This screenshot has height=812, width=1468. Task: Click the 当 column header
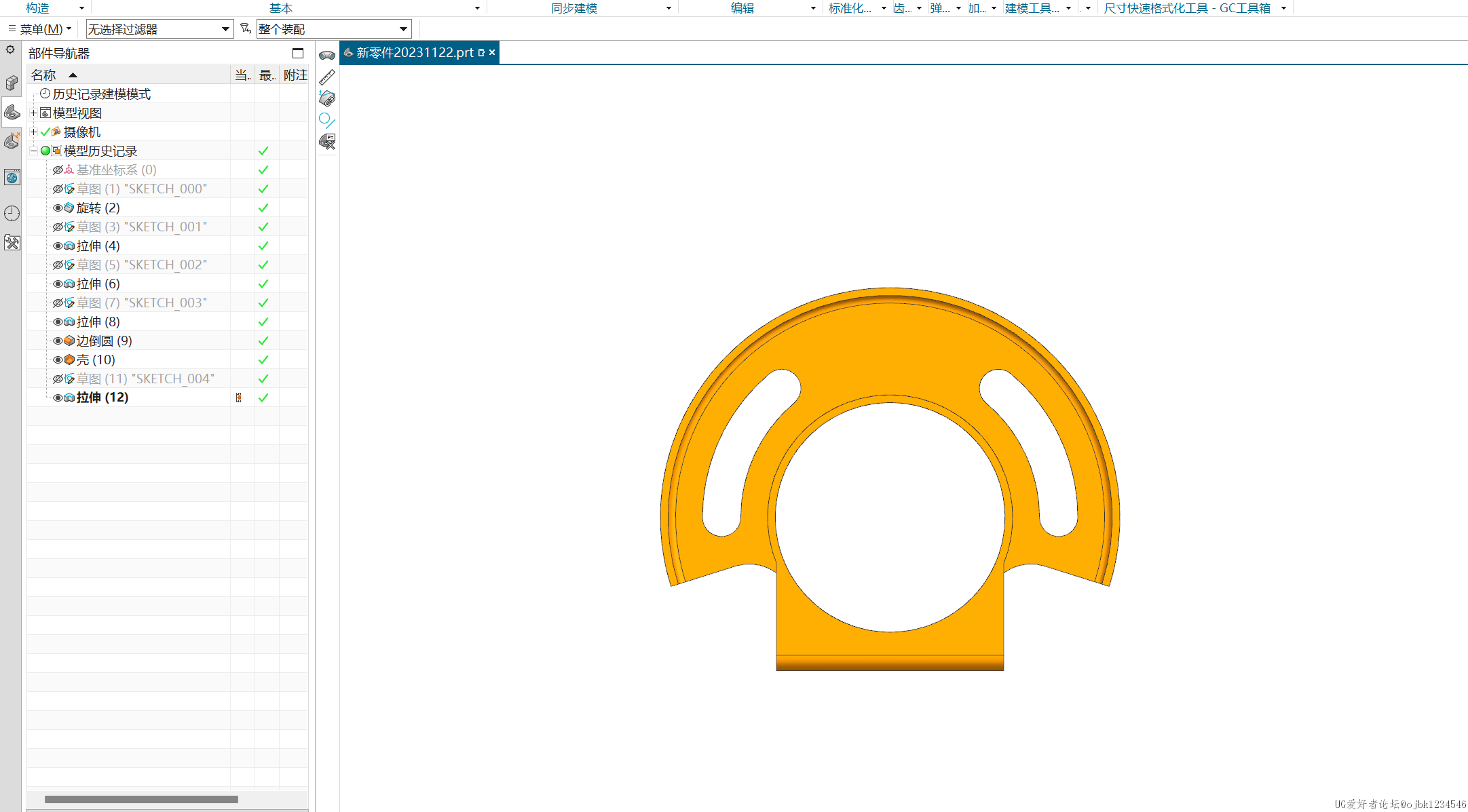point(242,75)
